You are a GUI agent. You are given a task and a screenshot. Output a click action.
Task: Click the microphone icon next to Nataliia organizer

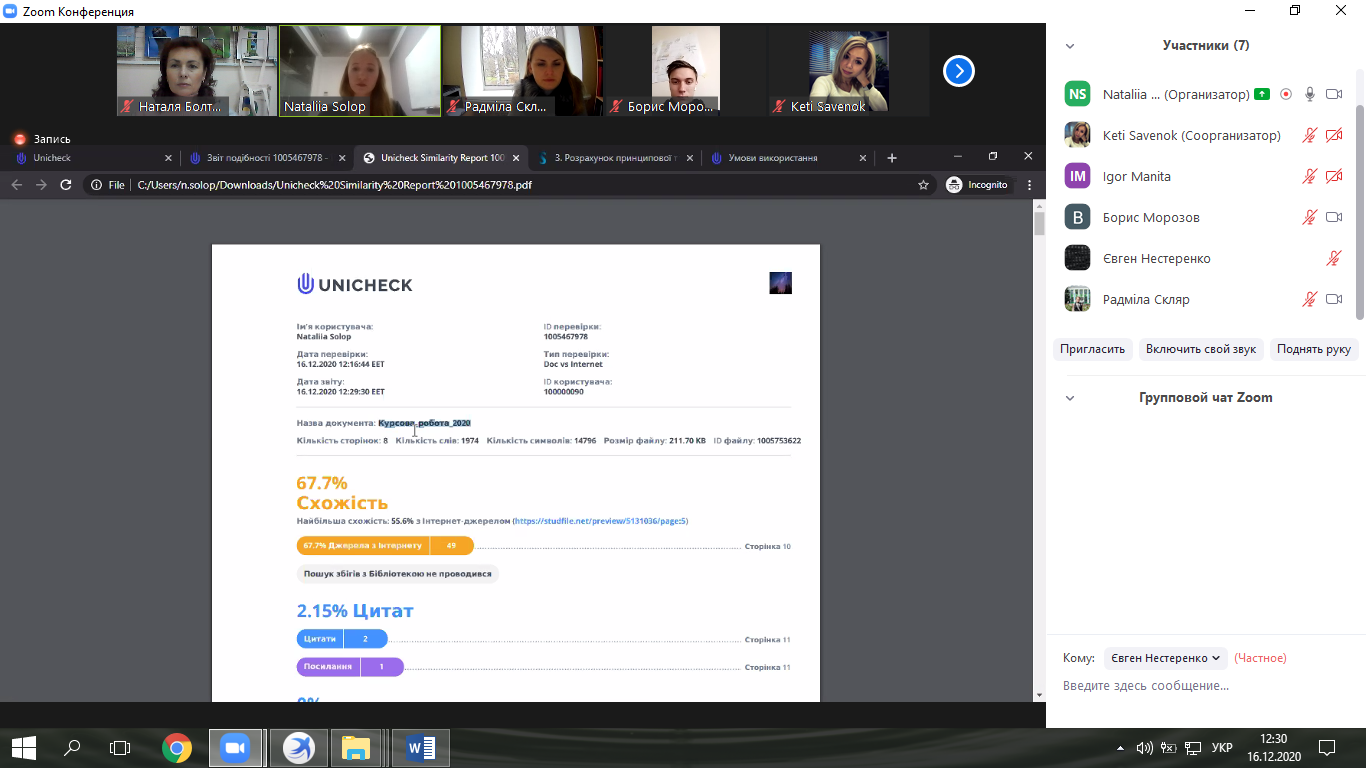[x=1309, y=94]
